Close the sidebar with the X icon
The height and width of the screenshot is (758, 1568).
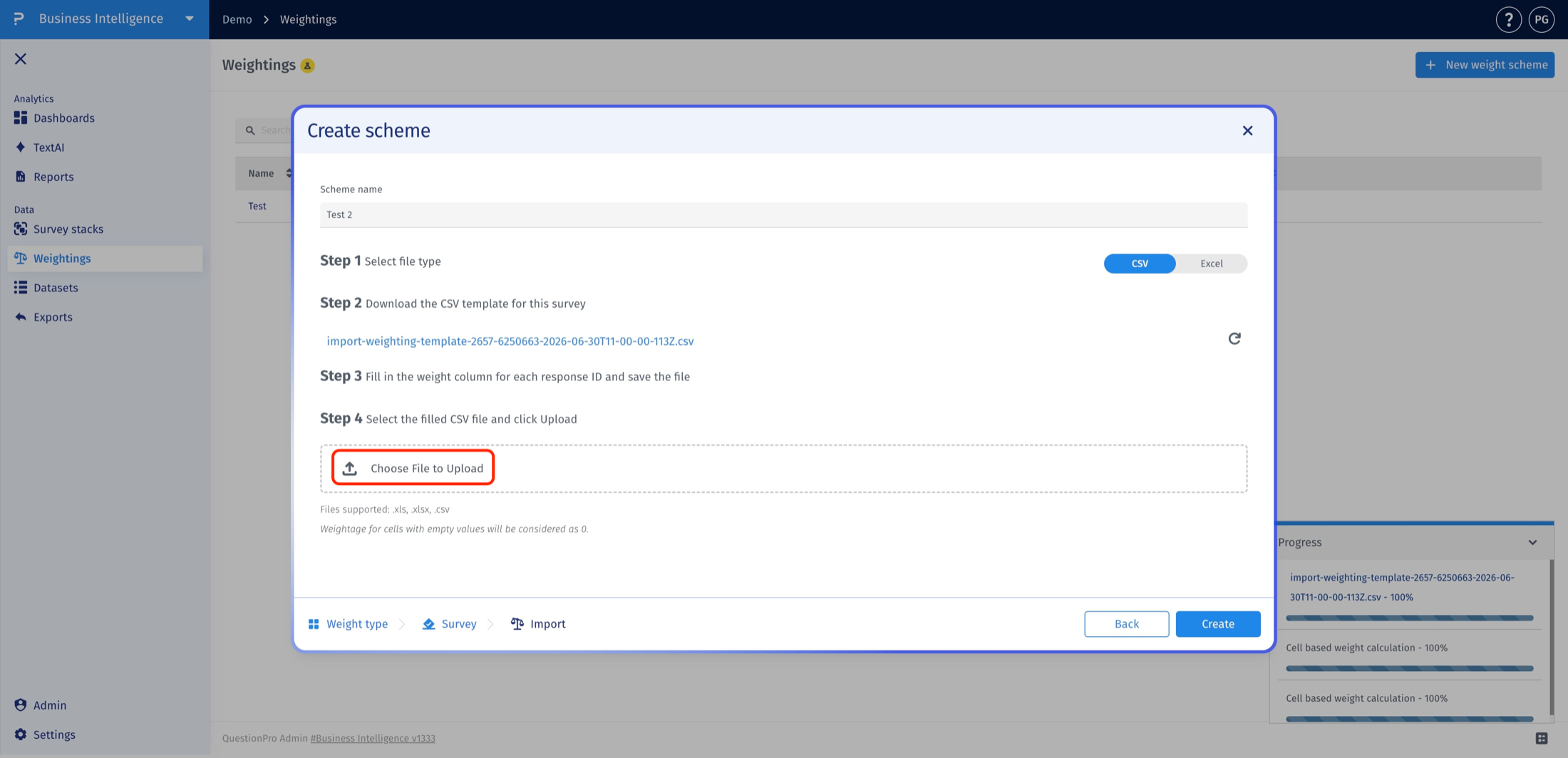tap(21, 58)
